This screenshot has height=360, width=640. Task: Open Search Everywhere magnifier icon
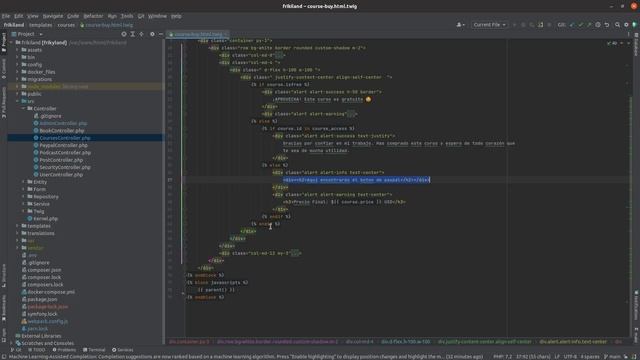(618, 25)
